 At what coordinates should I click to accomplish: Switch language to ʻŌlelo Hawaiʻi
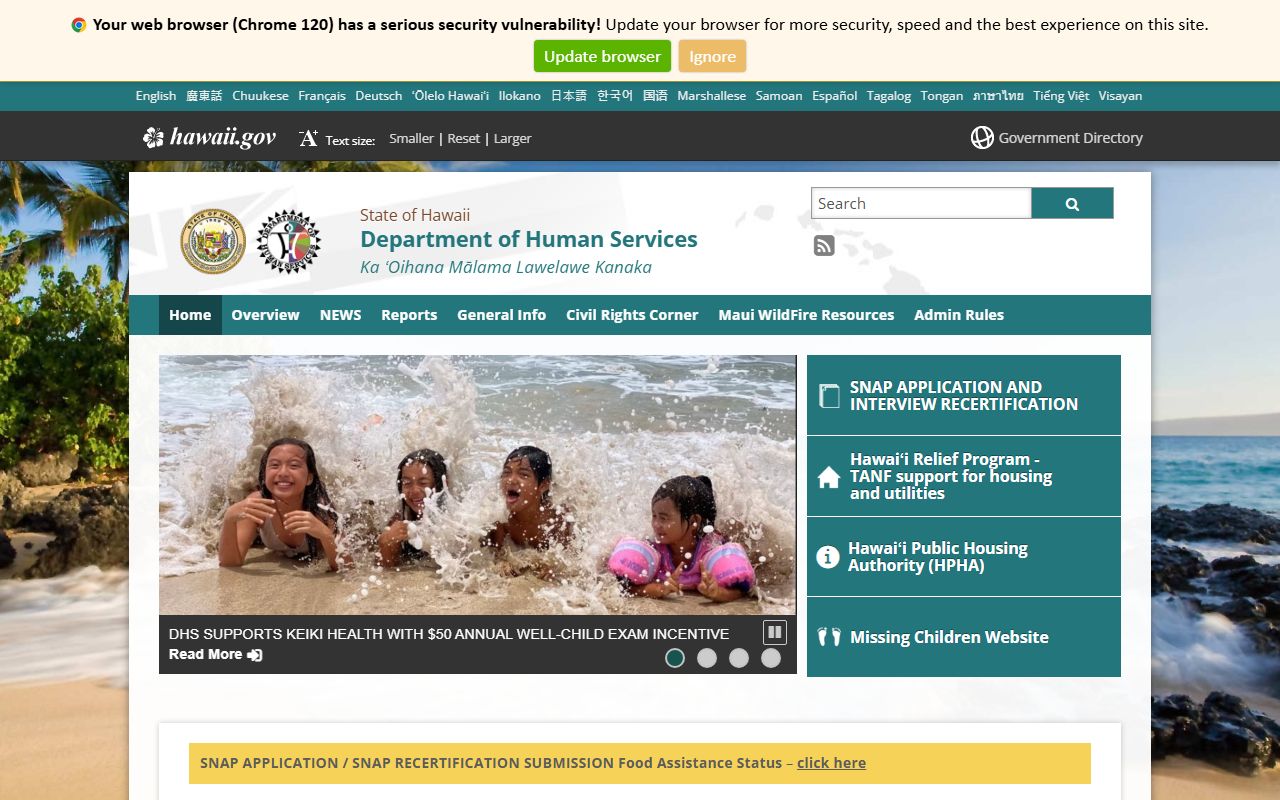[x=450, y=96]
